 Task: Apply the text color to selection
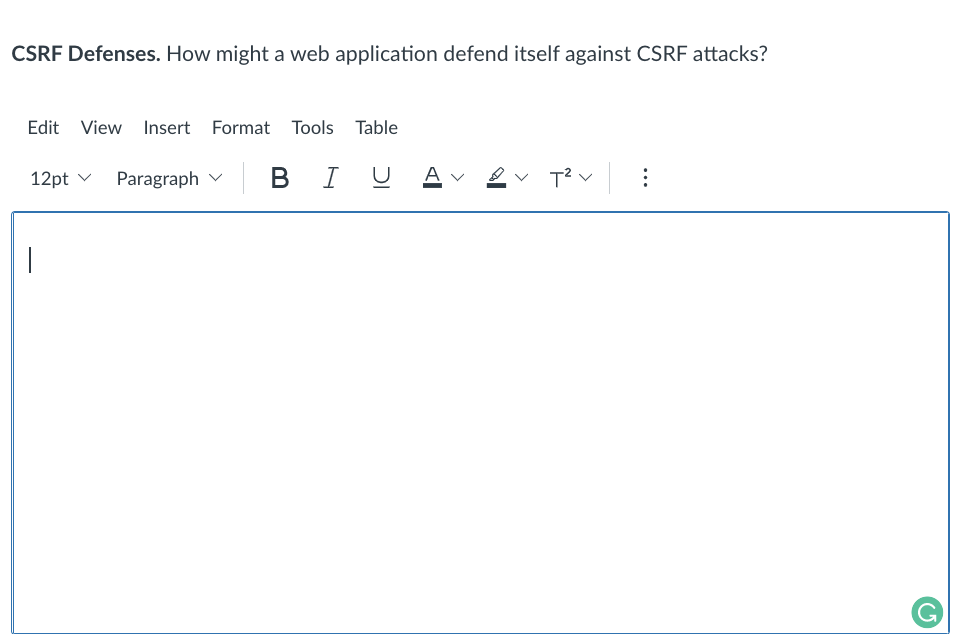tap(431, 177)
